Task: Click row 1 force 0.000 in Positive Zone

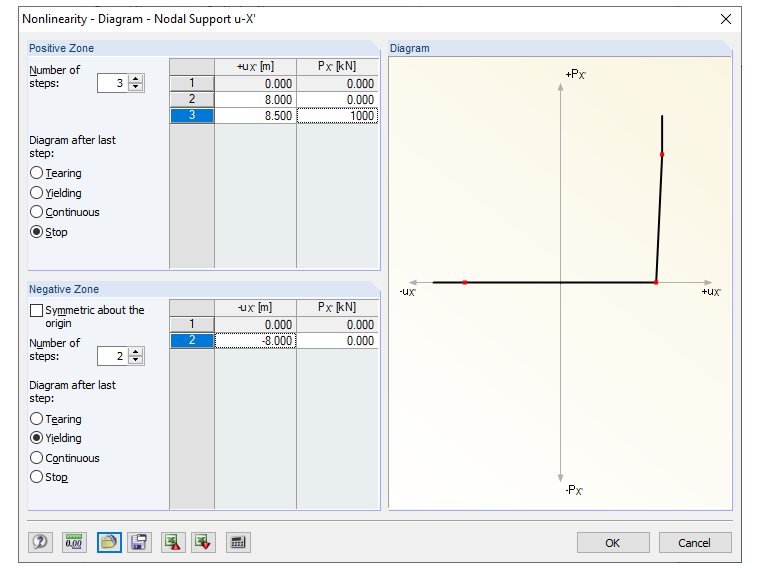Action: [x=337, y=83]
